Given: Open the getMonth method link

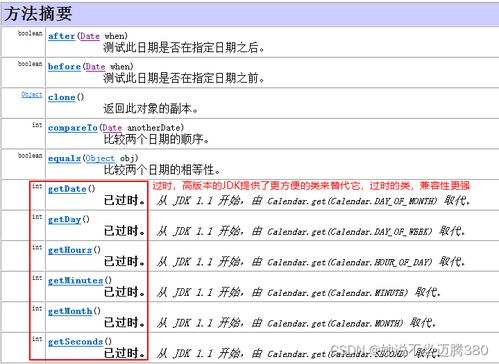Looking at the screenshot, I should [x=70, y=311].
